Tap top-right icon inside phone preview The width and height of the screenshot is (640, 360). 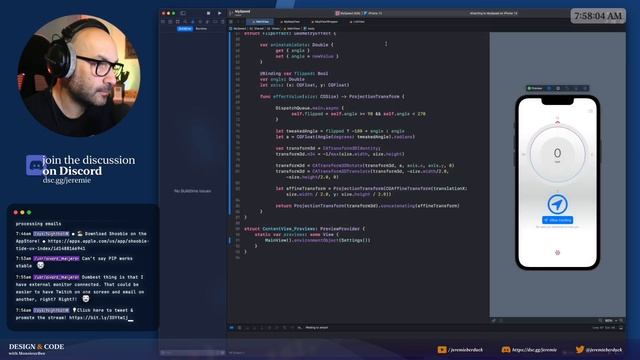590,111
